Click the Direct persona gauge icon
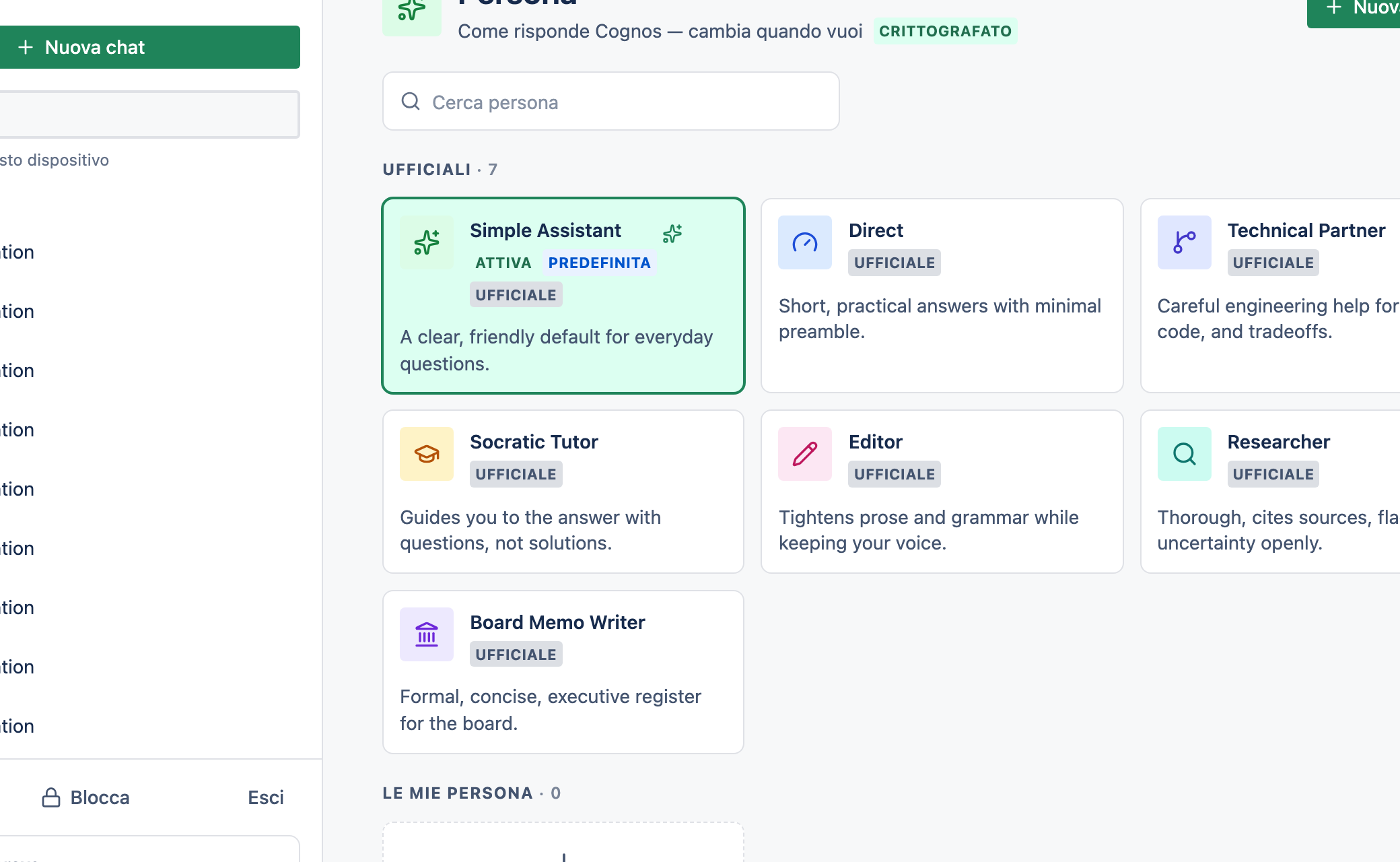The width and height of the screenshot is (1400, 862). point(805,242)
